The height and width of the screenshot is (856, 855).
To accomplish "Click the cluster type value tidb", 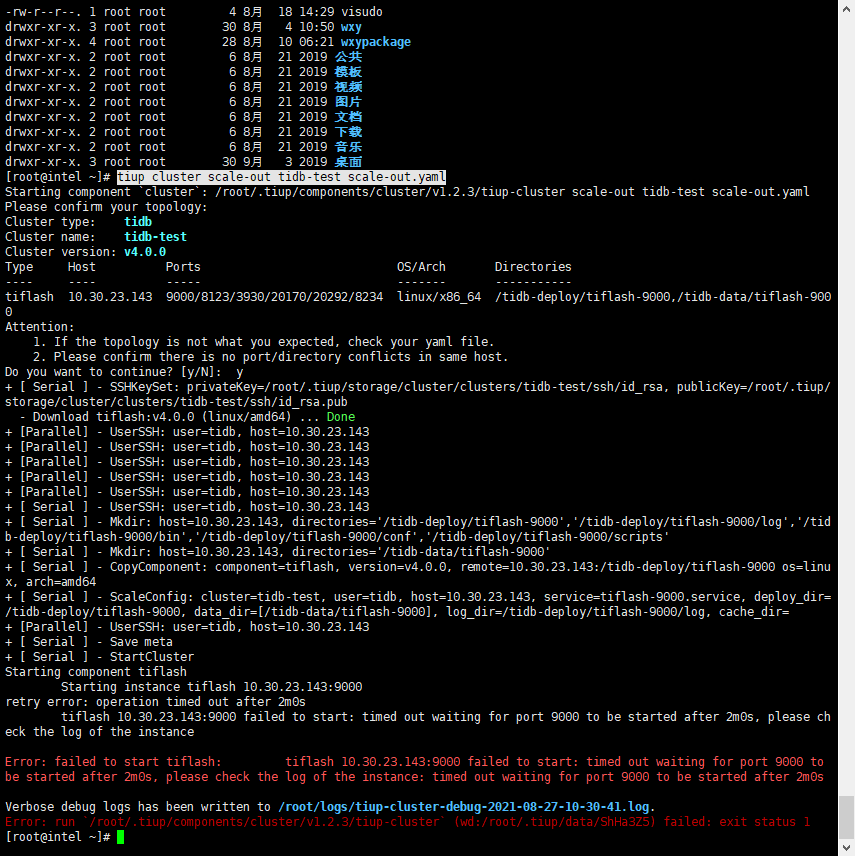I will [138, 222].
